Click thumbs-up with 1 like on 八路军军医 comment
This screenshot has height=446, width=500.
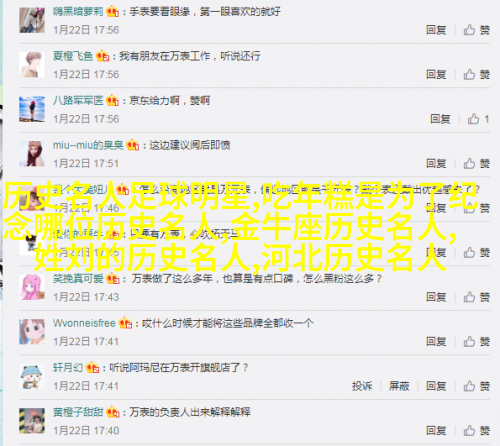pyautogui.click(x=478, y=119)
